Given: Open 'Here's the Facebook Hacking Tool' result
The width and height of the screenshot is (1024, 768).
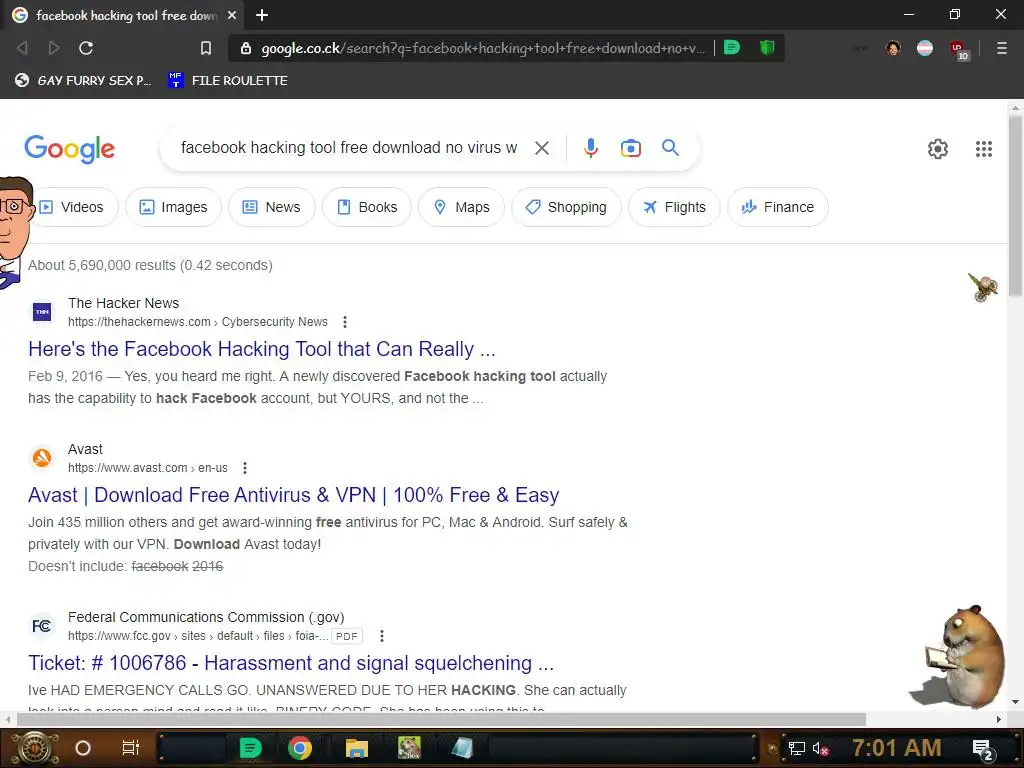Looking at the screenshot, I should pyautogui.click(x=262, y=349).
